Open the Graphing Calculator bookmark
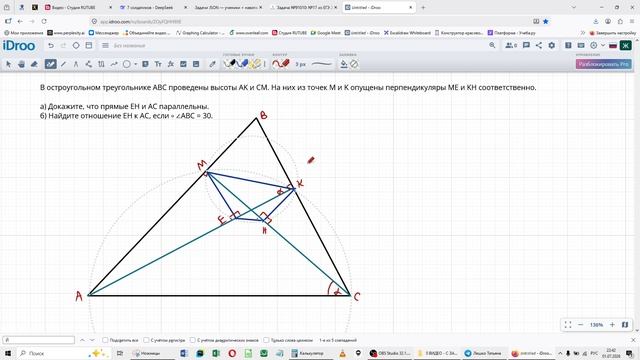 coord(200,33)
